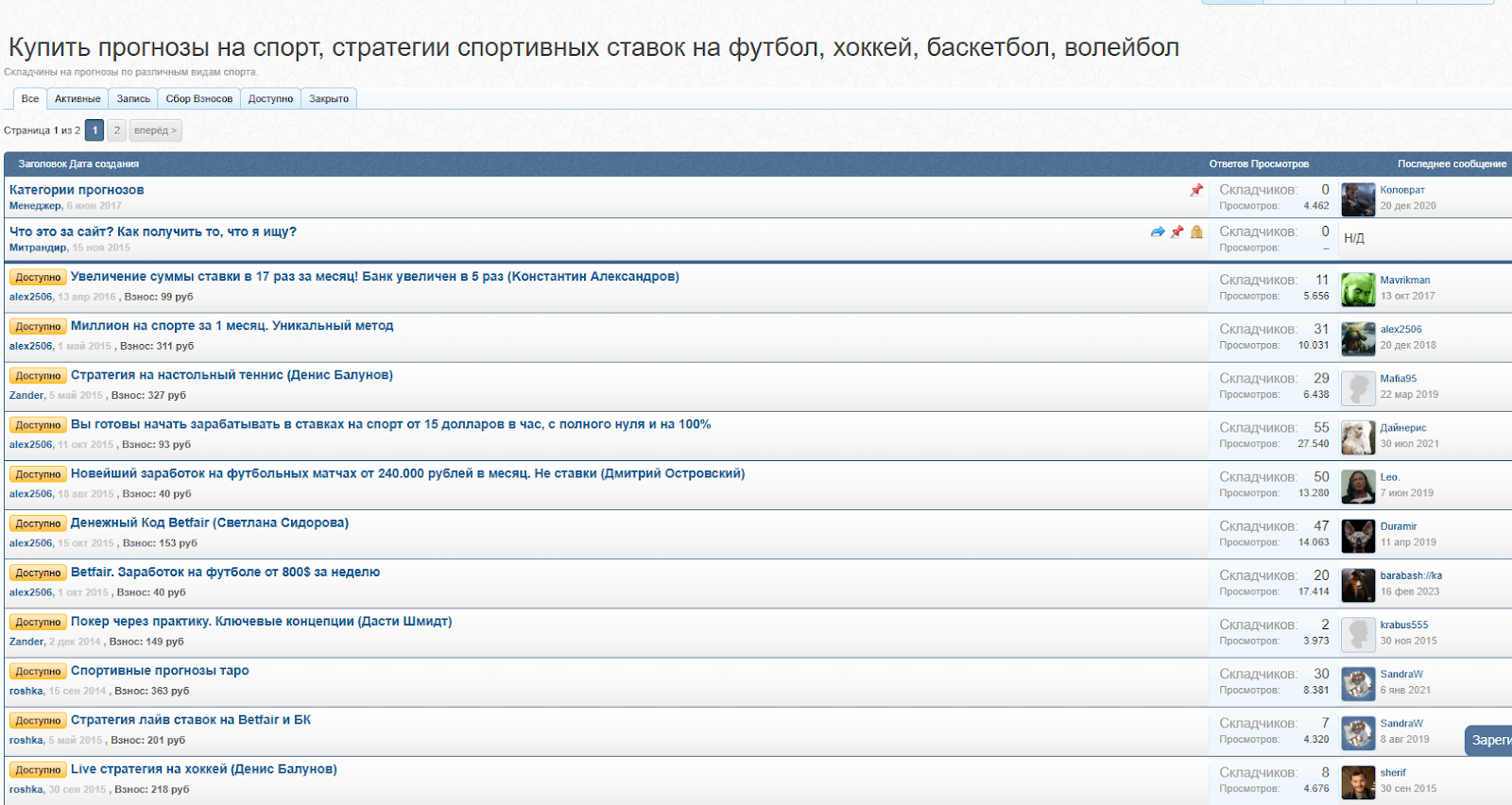Viewport: 1512px width, 805px height.
Task: Click the pin icon on Категории прогнозов row
Action: click(1196, 190)
